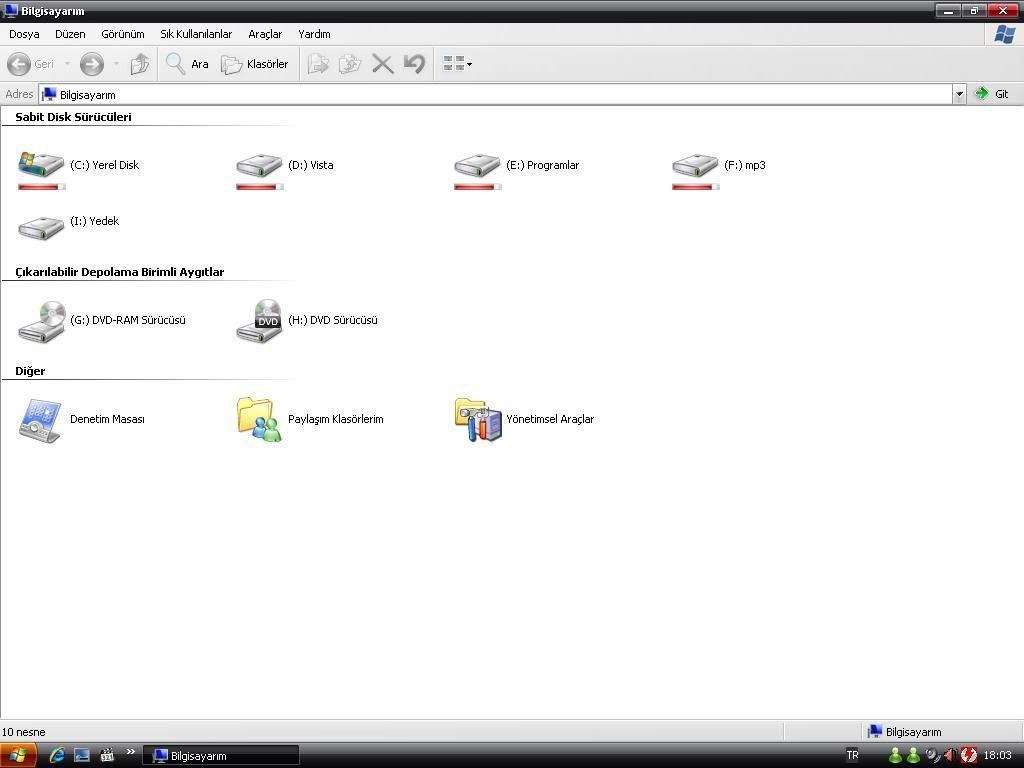Image resolution: width=1024 pixels, height=768 pixels.
Task: Select the Denetim Masası icon
Action: (x=82, y=420)
